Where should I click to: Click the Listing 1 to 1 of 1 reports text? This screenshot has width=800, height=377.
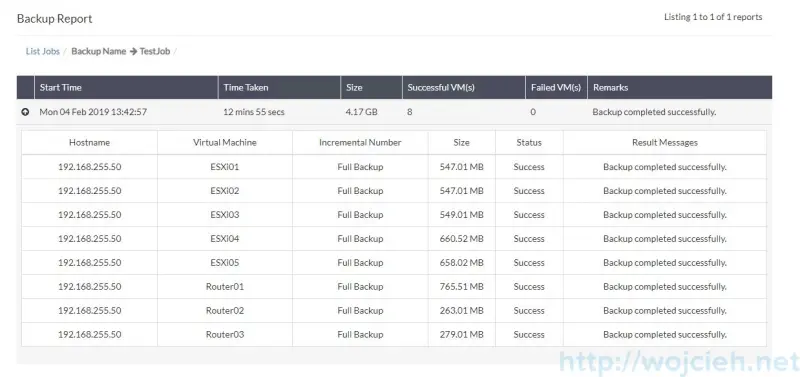tap(713, 17)
